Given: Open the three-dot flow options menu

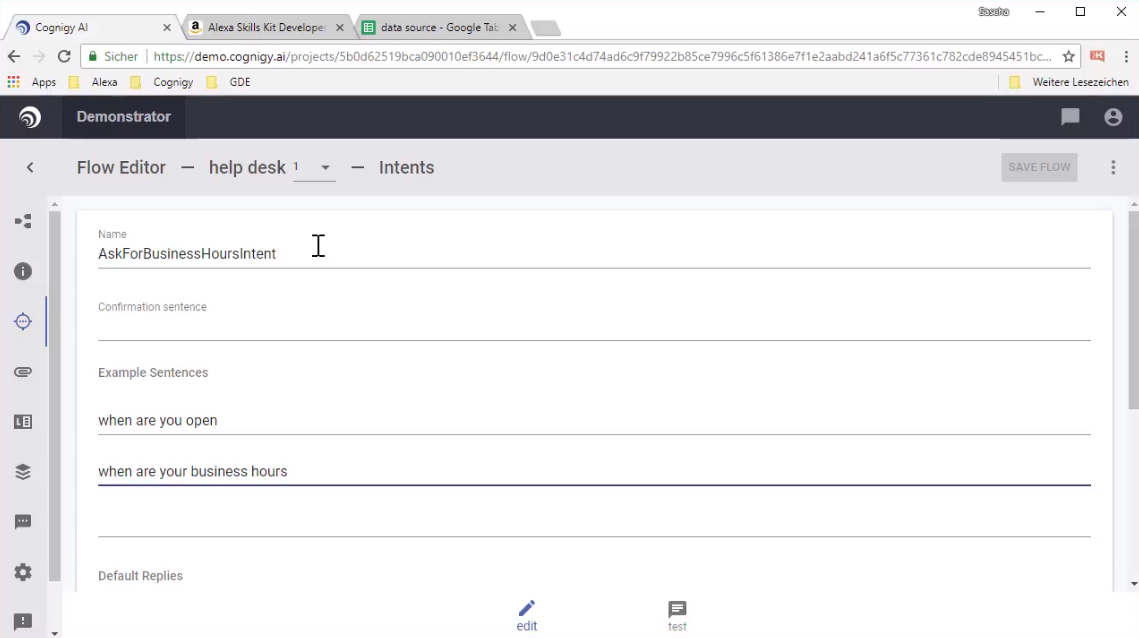Looking at the screenshot, I should click(x=1113, y=168).
